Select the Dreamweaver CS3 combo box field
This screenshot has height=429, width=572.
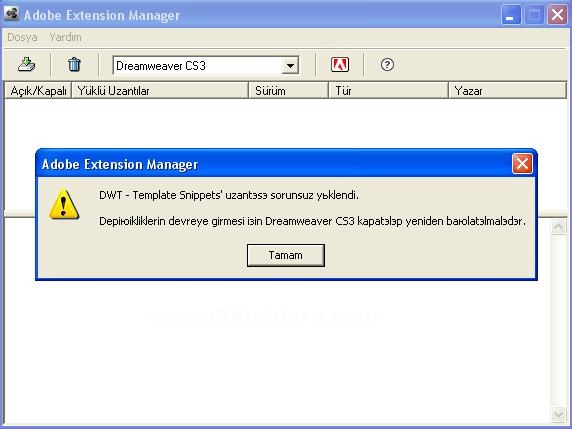point(206,66)
